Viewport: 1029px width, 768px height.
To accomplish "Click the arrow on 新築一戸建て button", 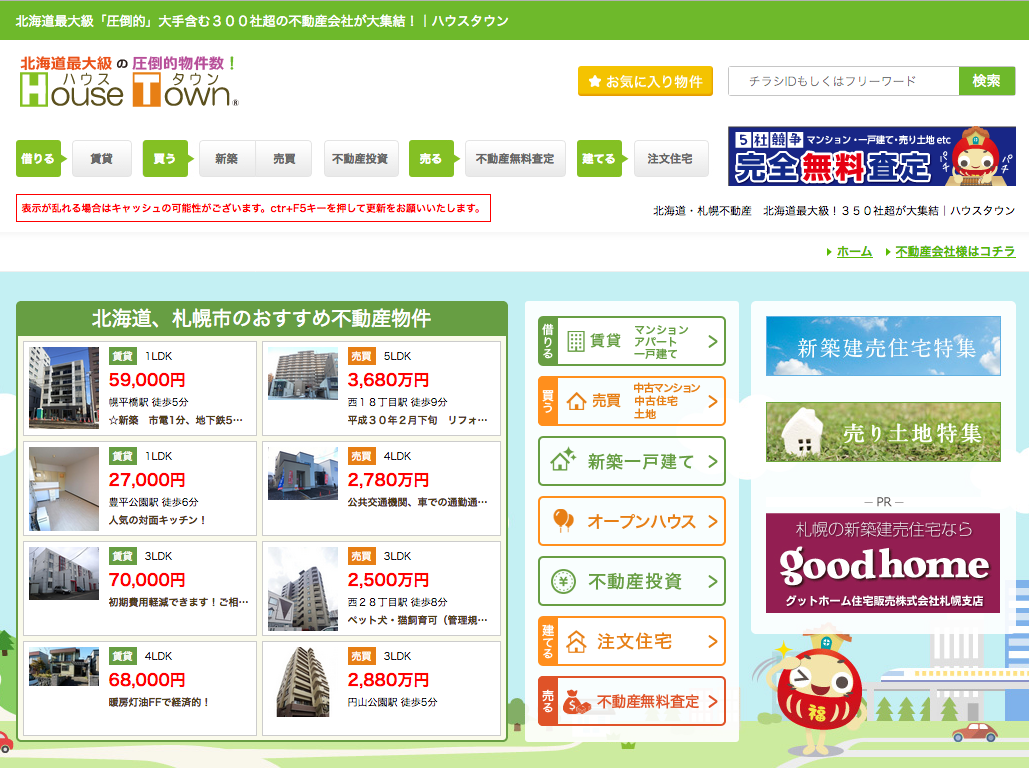I will pos(713,461).
